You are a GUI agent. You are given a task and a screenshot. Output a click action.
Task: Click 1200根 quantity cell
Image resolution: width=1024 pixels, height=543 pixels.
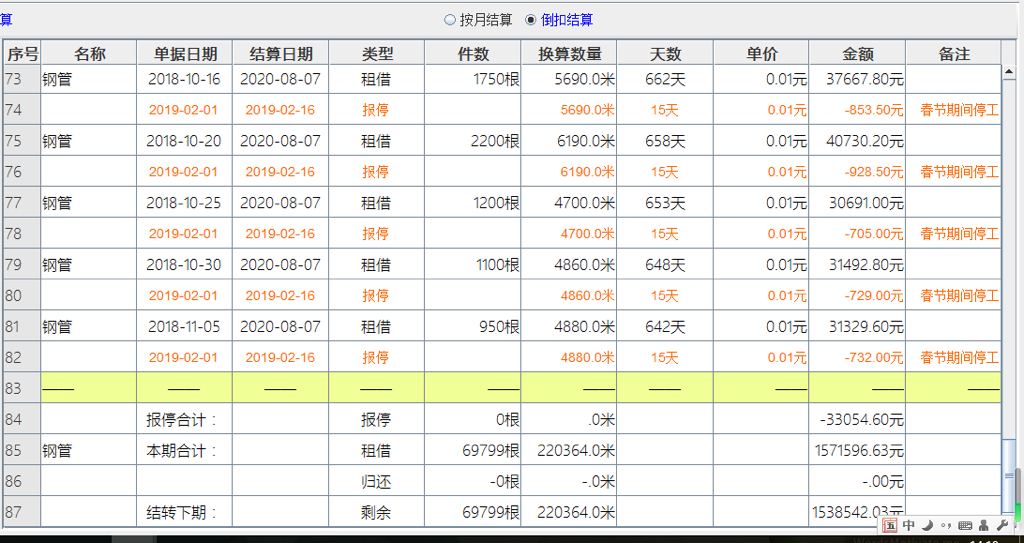pos(473,203)
